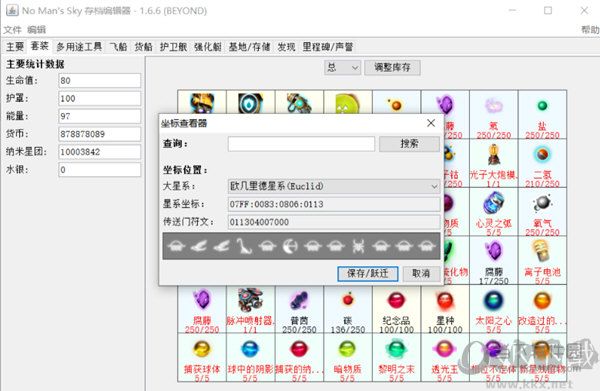This screenshot has height=391, width=600.
Task: Select the 腐藤 250/250 item in bottom rows
Action: pos(202,309)
